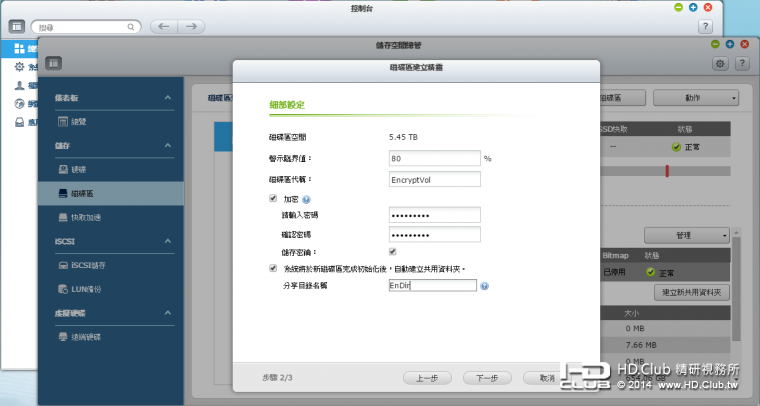This screenshot has height=406, width=760.
Task: Click 下一步 next step button
Action: [x=487, y=378]
